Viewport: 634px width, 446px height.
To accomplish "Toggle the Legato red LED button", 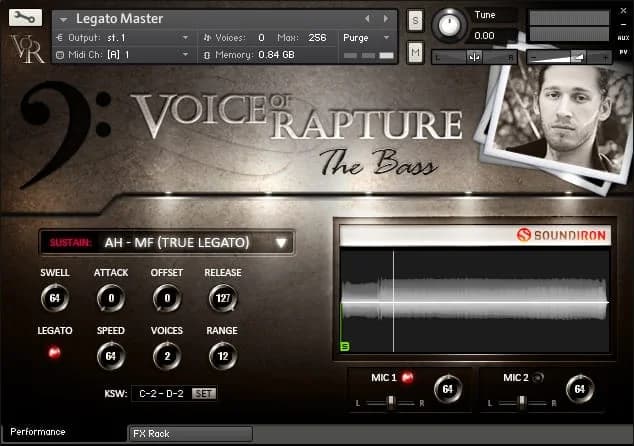I will pyautogui.click(x=55, y=352).
